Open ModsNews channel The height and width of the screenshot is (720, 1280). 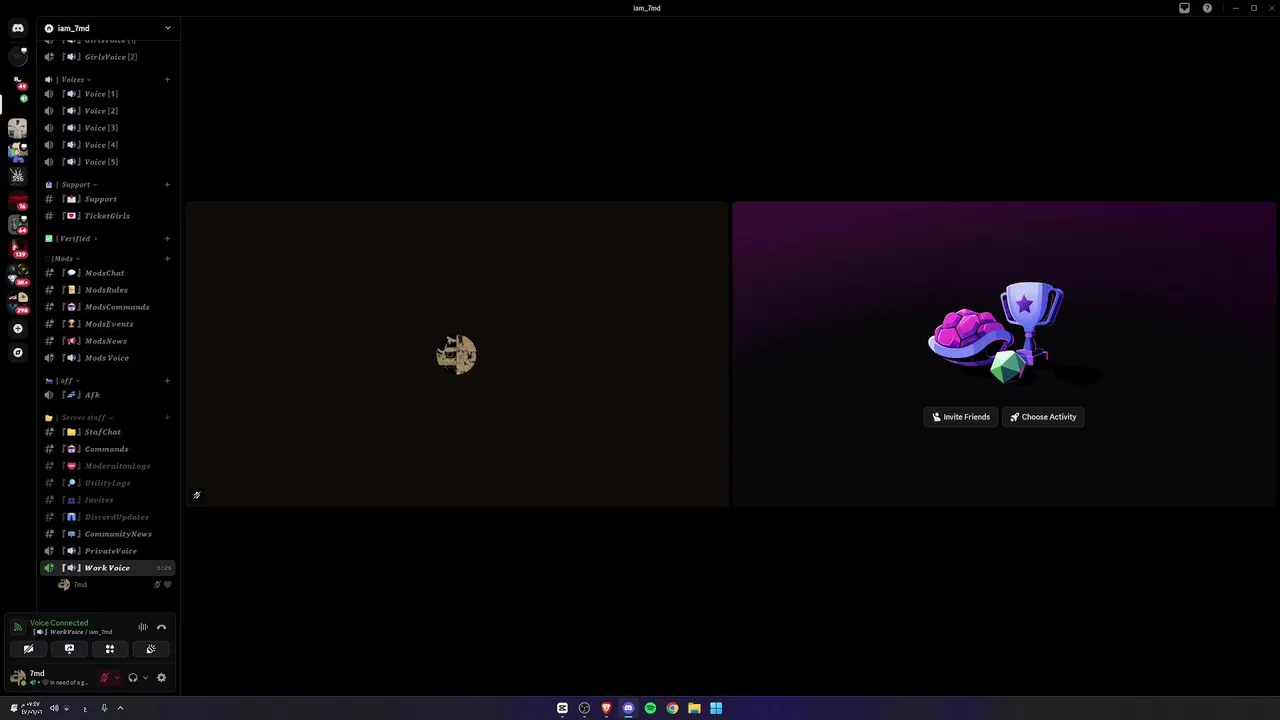click(x=108, y=341)
